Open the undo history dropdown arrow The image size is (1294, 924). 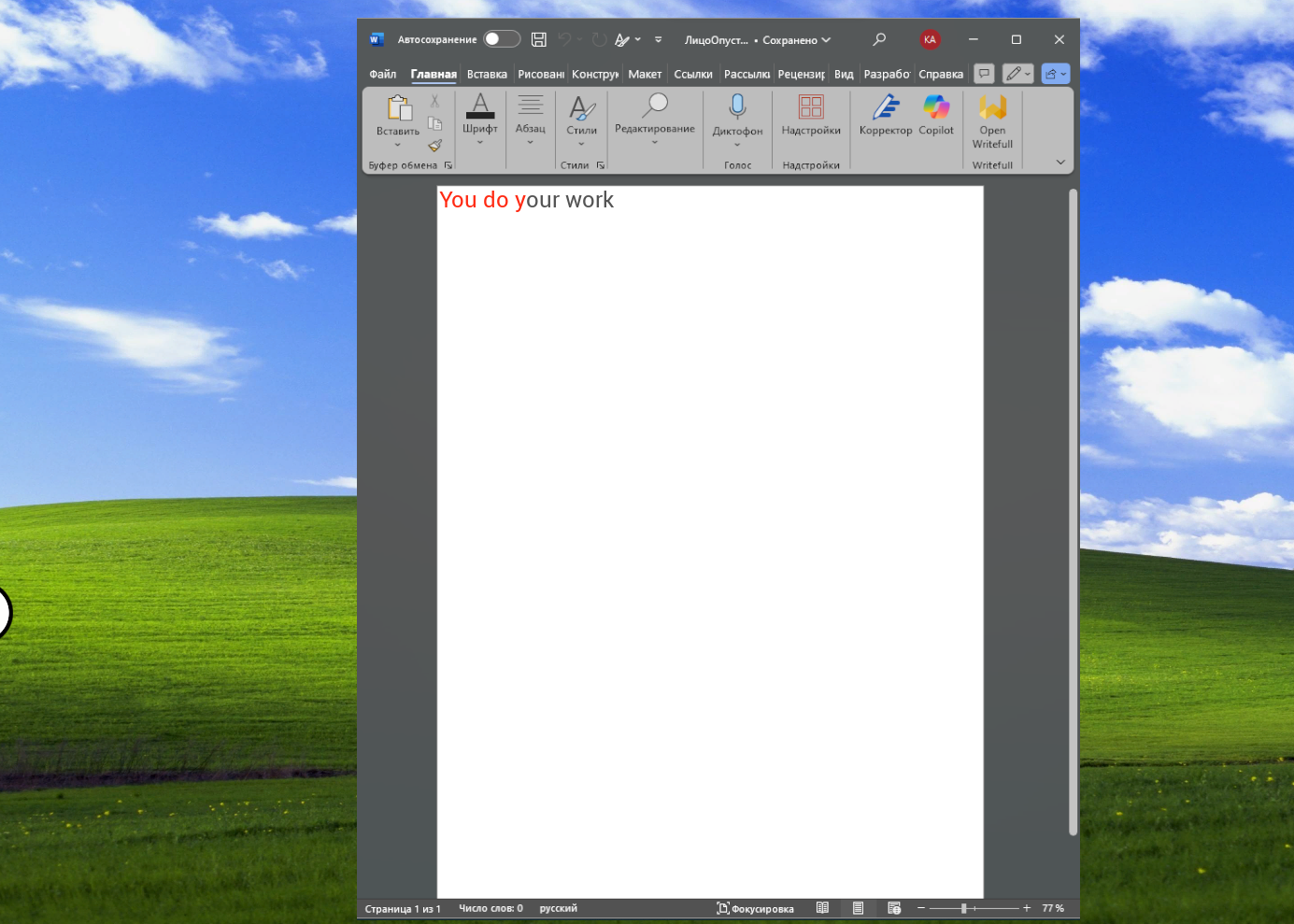pyautogui.click(x=579, y=39)
